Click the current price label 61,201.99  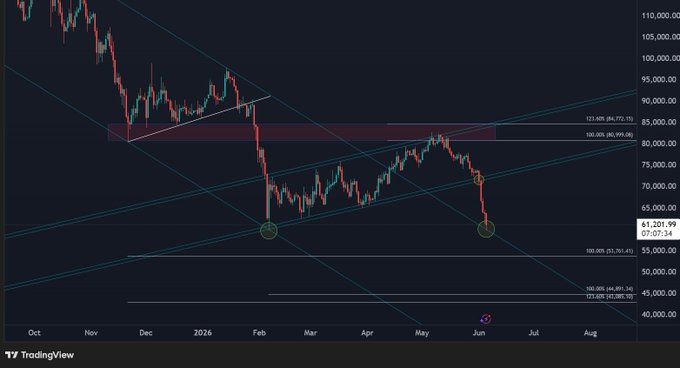pos(659,224)
